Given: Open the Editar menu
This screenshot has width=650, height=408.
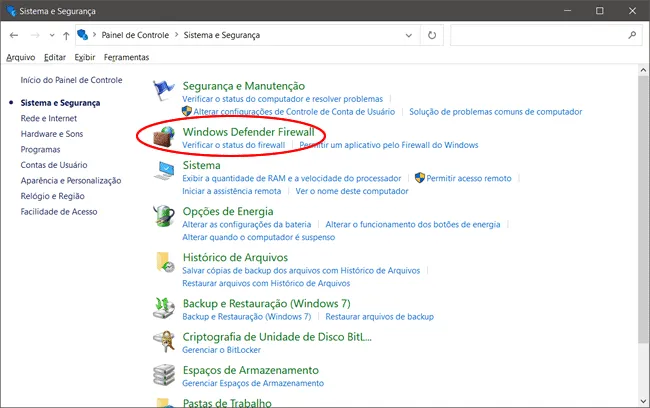Looking at the screenshot, I should (55, 57).
